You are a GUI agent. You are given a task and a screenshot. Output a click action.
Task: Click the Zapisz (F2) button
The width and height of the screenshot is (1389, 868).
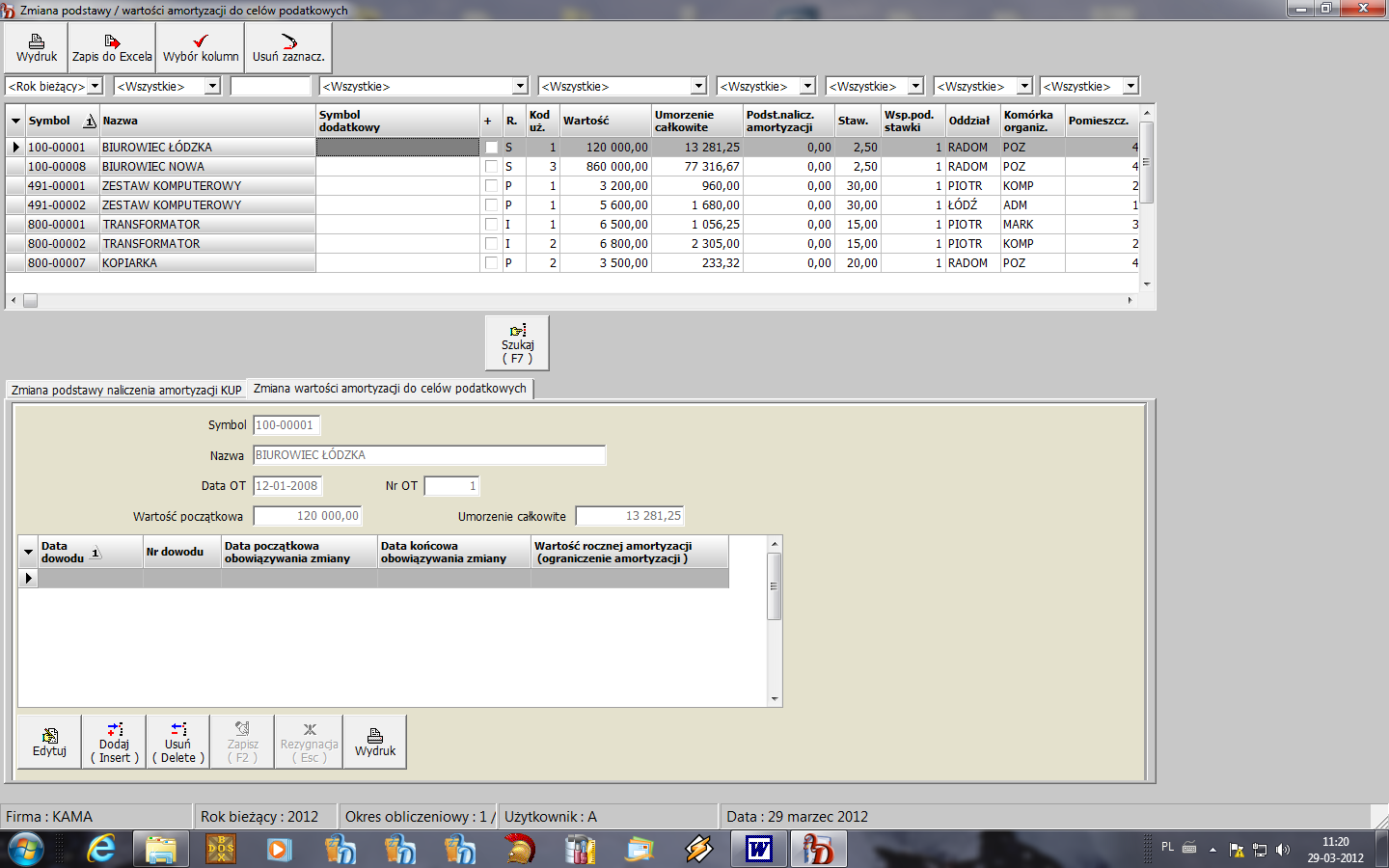[x=243, y=742]
